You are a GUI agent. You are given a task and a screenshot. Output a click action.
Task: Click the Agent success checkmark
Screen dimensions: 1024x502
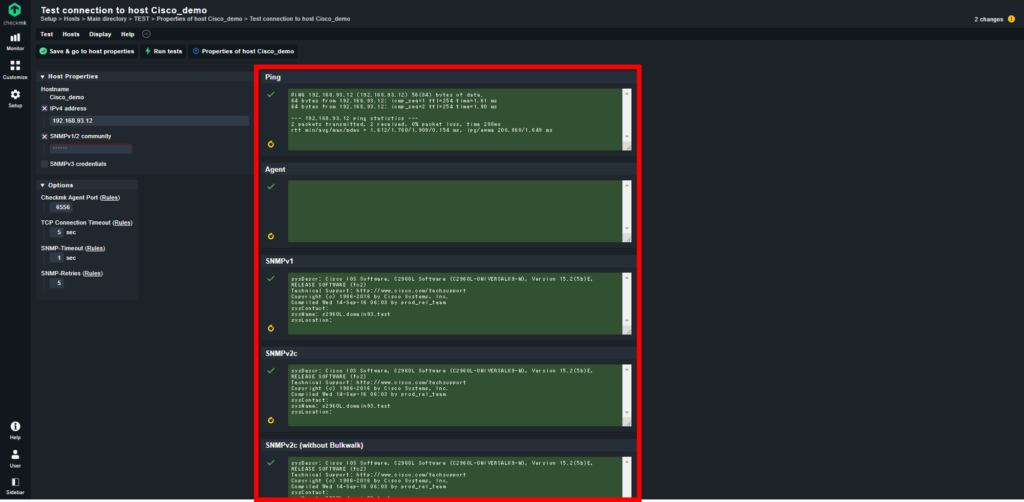pos(270,187)
